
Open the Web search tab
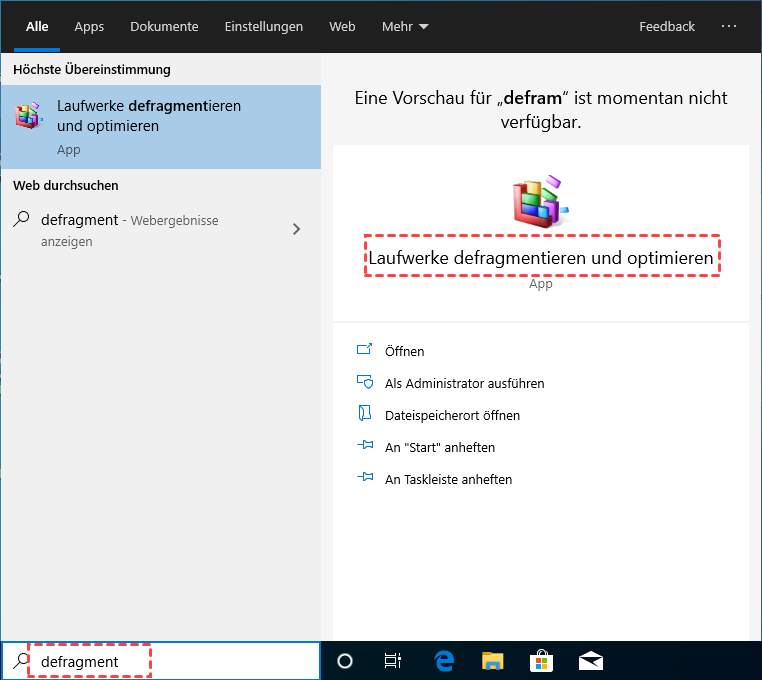342,26
